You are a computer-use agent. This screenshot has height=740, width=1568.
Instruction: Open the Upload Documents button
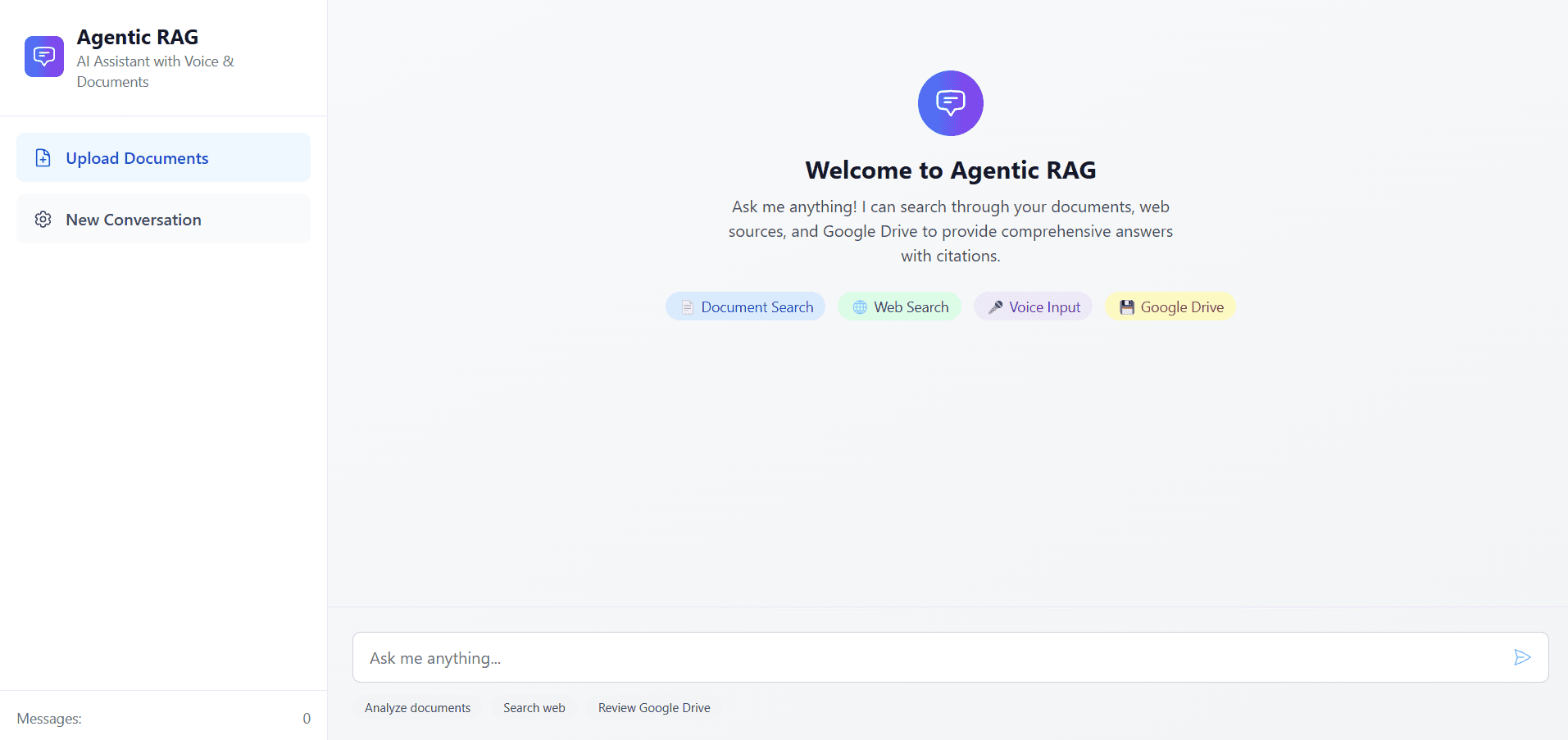[163, 157]
